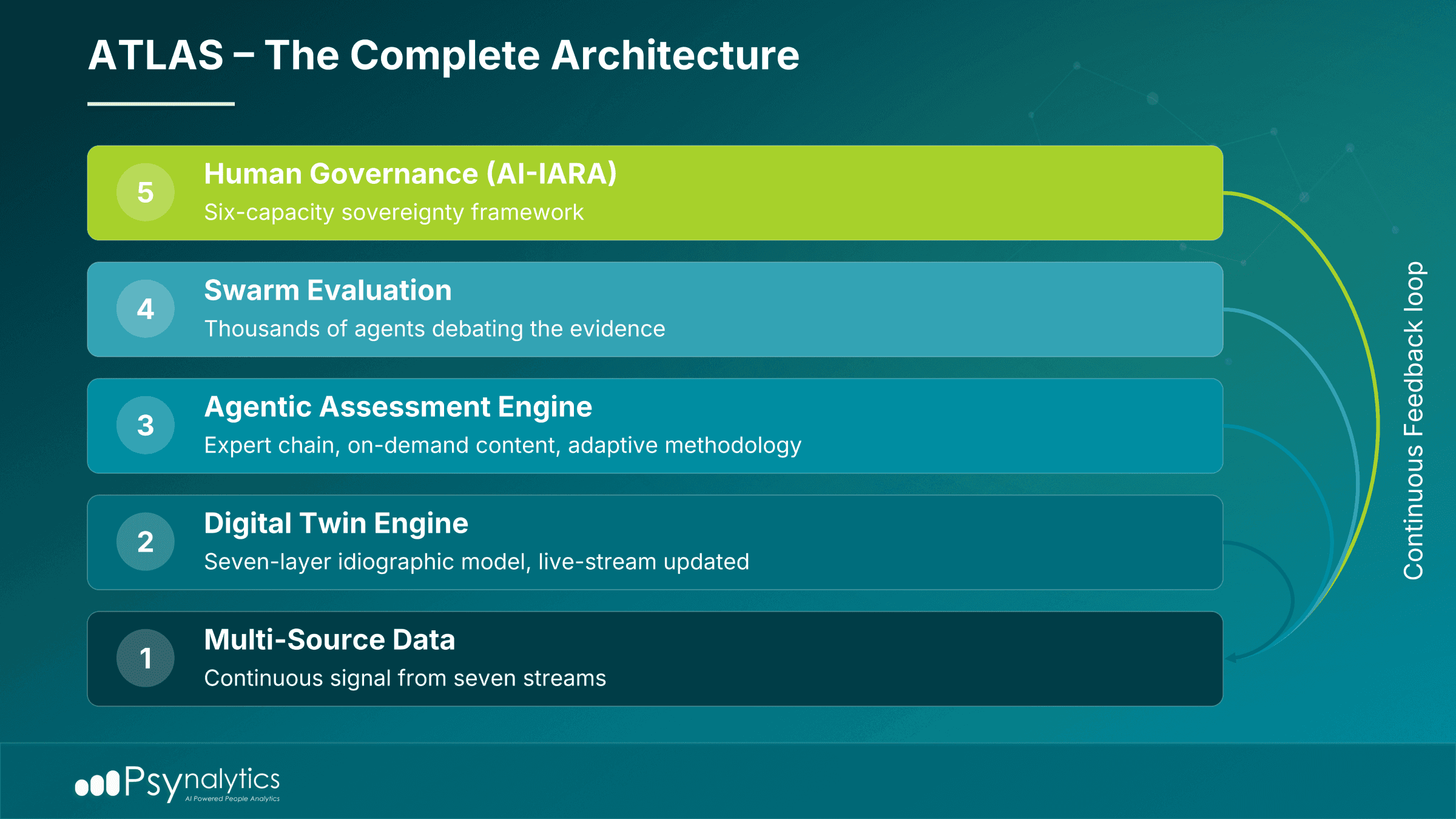This screenshot has width=1456, height=819.
Task: Click the number 3 circle badge
Action: (x=145, y=425)
